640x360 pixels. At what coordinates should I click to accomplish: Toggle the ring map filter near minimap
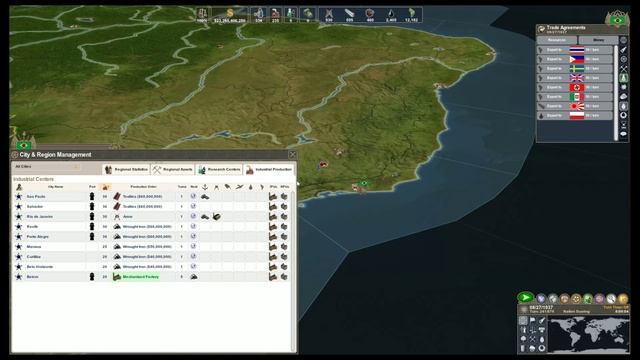click(x=542, y=348)
